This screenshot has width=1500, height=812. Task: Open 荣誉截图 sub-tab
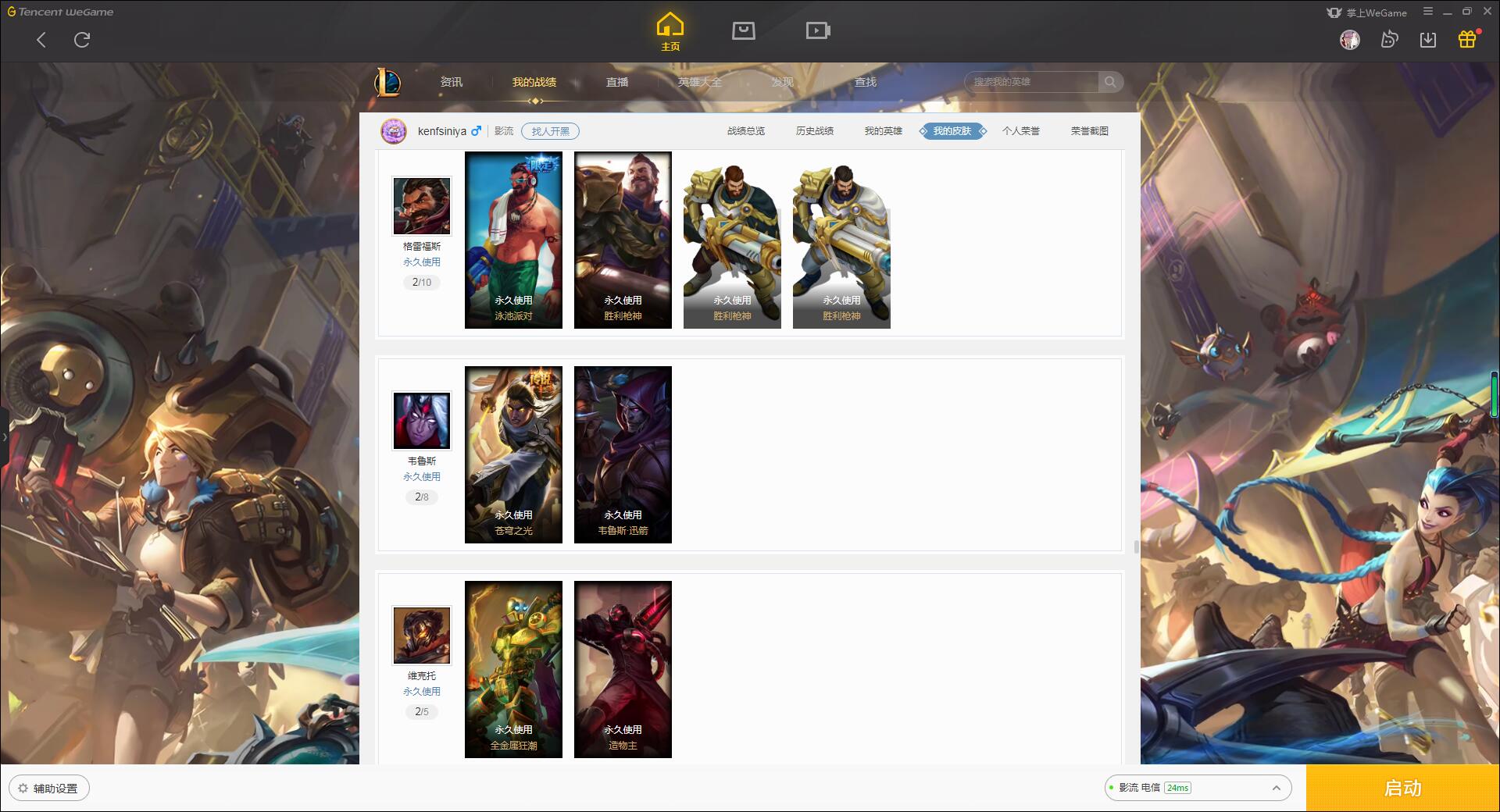tap(1090, 131)
